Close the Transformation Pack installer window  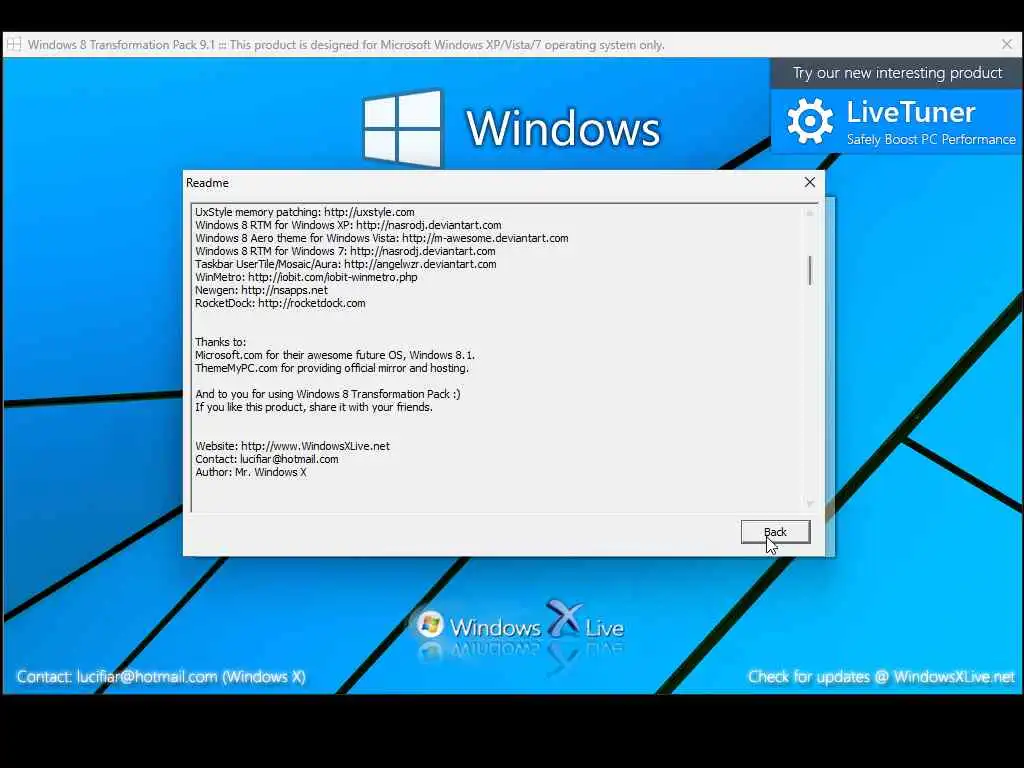click(x=1006, y=44)
